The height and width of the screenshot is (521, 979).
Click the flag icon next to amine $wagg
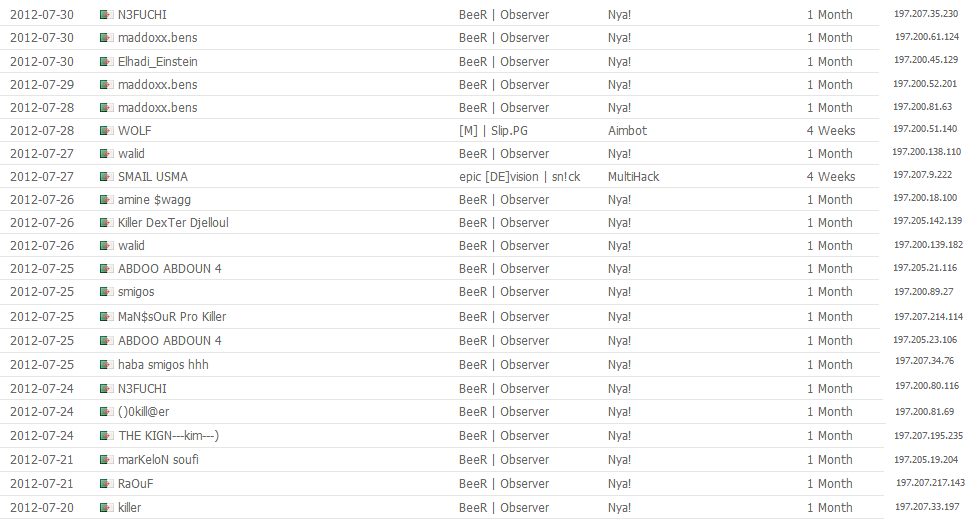point(106,200)
